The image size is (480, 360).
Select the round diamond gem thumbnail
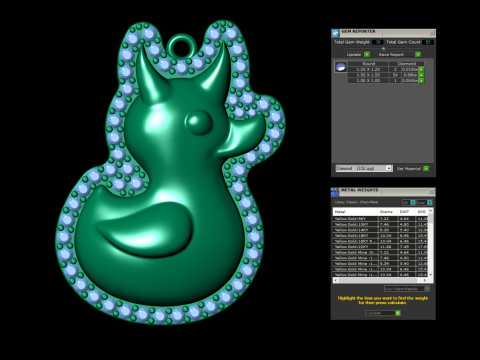[x=340, y=67]
